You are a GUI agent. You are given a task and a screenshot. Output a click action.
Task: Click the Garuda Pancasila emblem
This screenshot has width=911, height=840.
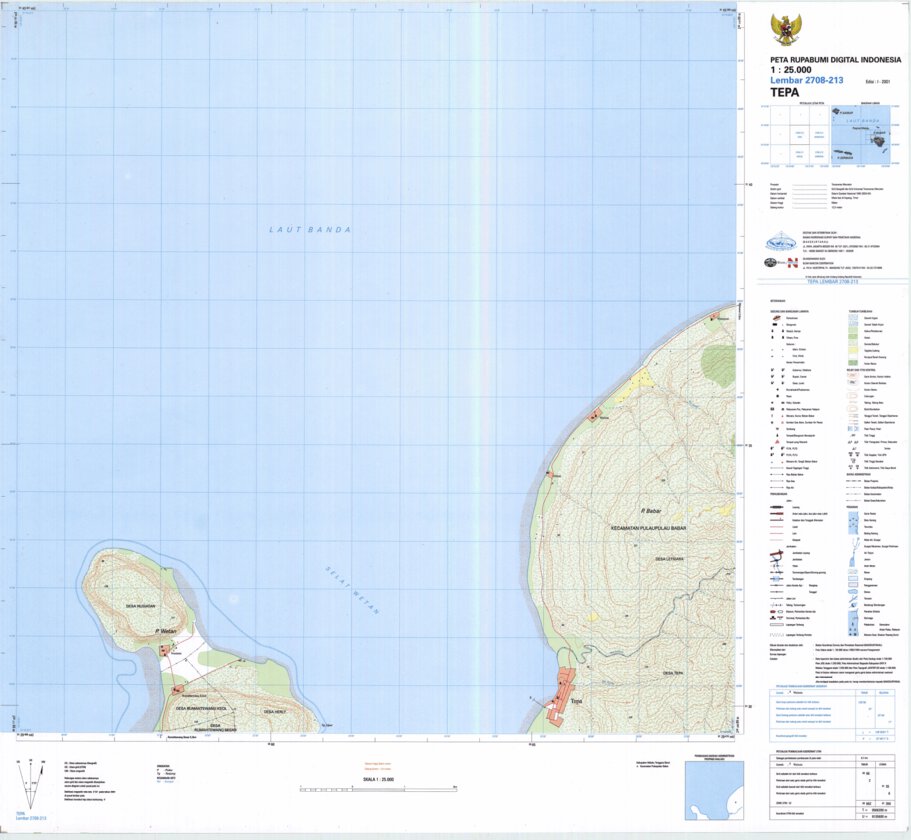(x=787, y=28)
